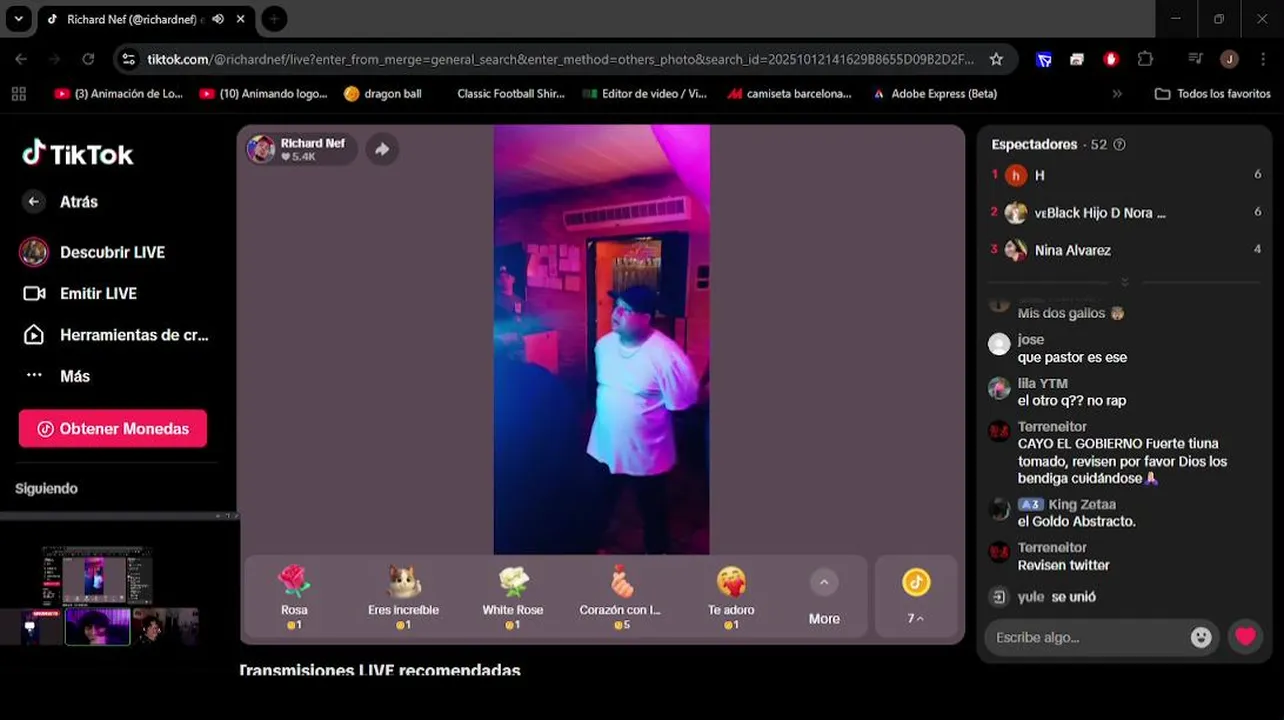This screenshot has width=1284, height=720.
Task: Share the live stream with arrow icon
Action: pos(382,149)
